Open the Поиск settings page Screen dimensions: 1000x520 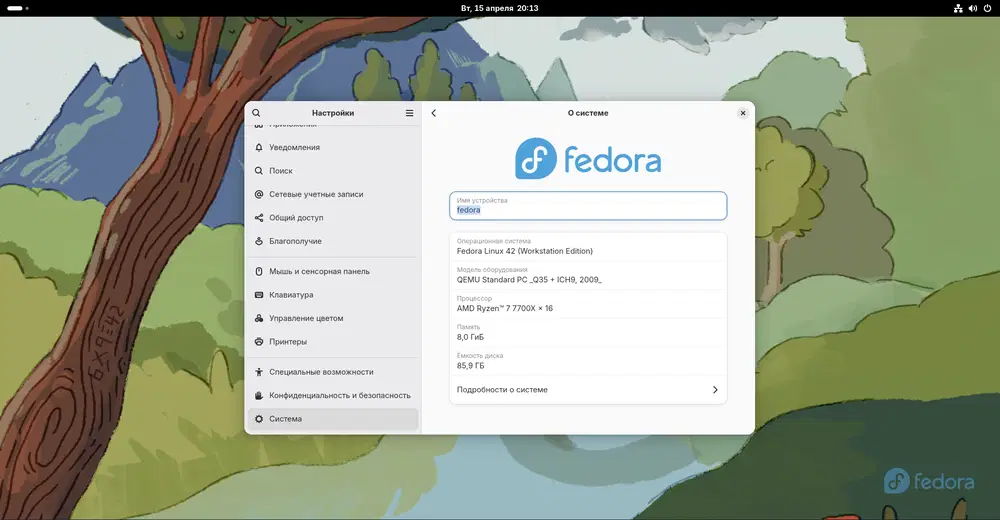coord(333,171)
